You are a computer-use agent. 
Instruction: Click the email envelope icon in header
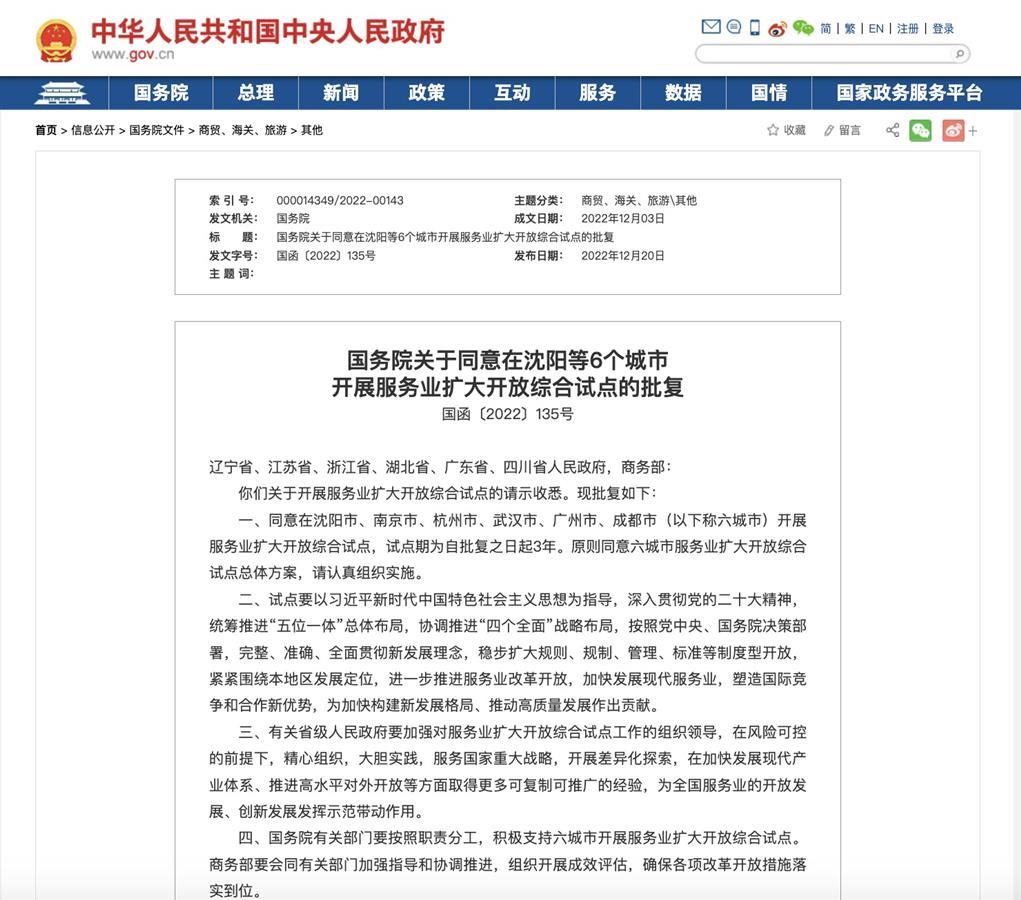pyautogui.click(x=711, y=28)
